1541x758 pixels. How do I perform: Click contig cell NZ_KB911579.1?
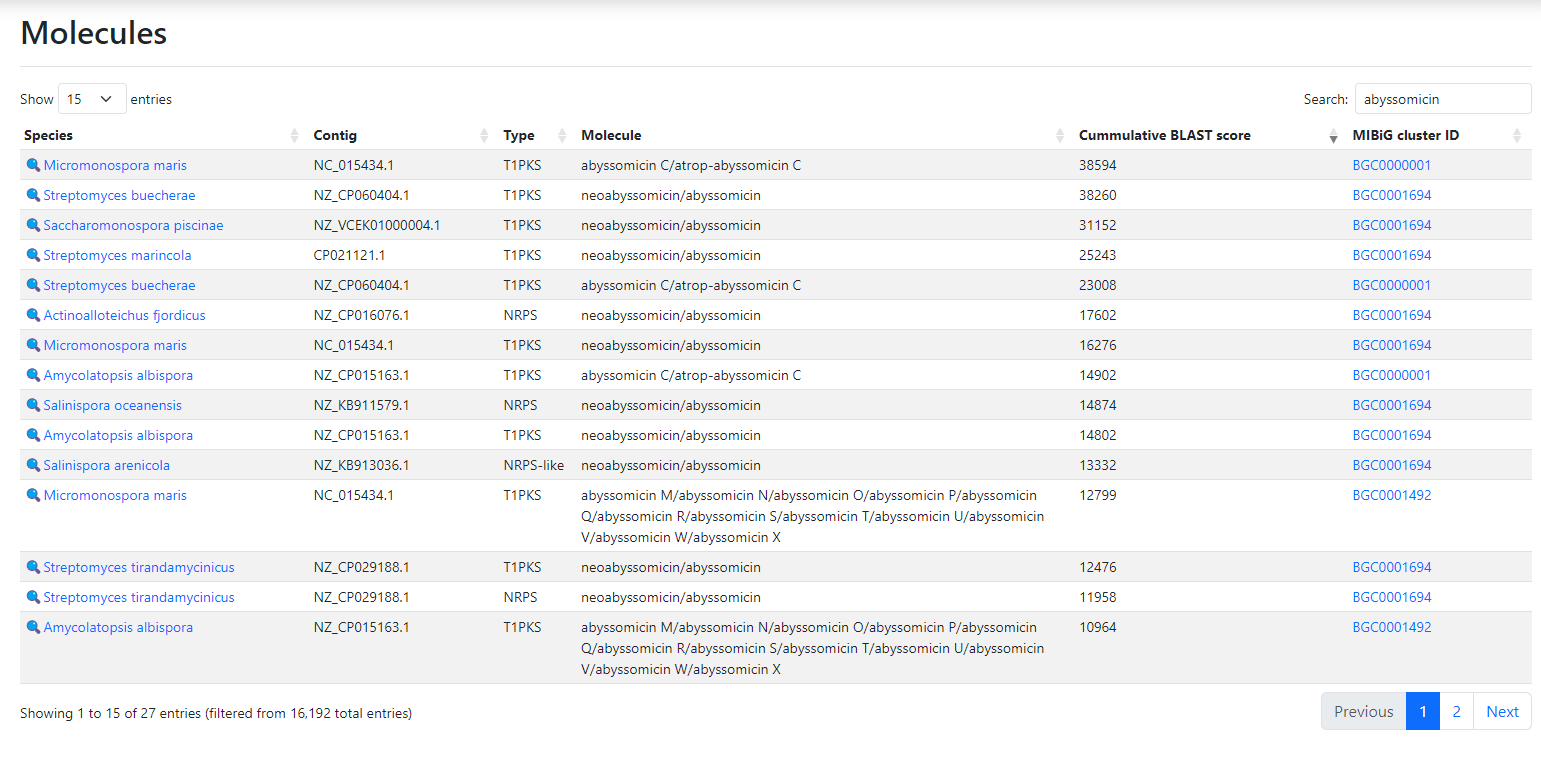[x=361, y=405]
